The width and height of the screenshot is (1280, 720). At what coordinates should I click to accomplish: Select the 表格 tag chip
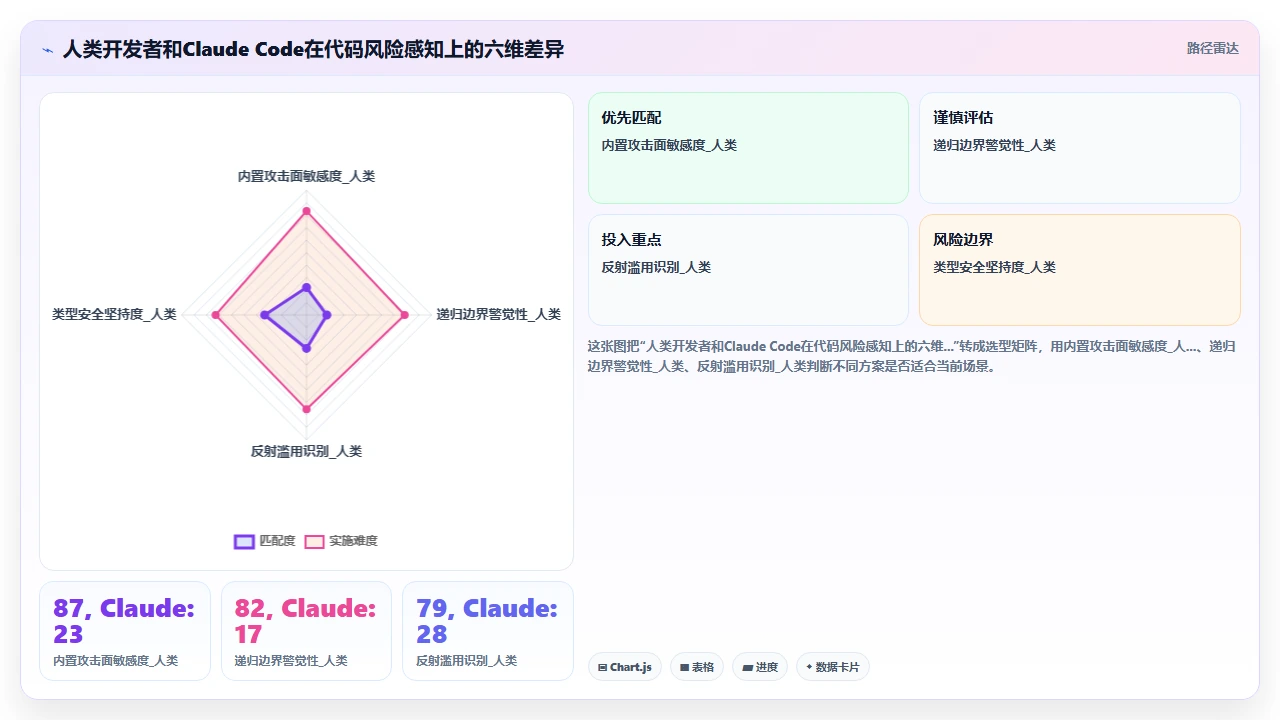(x=697, y=667)
